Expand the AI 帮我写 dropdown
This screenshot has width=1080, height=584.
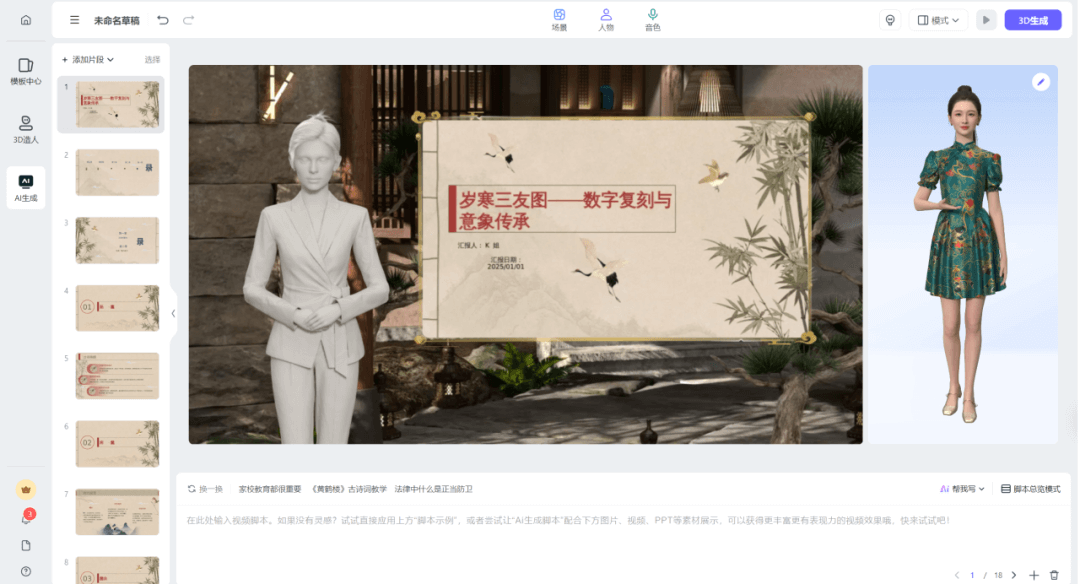click(962, 489)
